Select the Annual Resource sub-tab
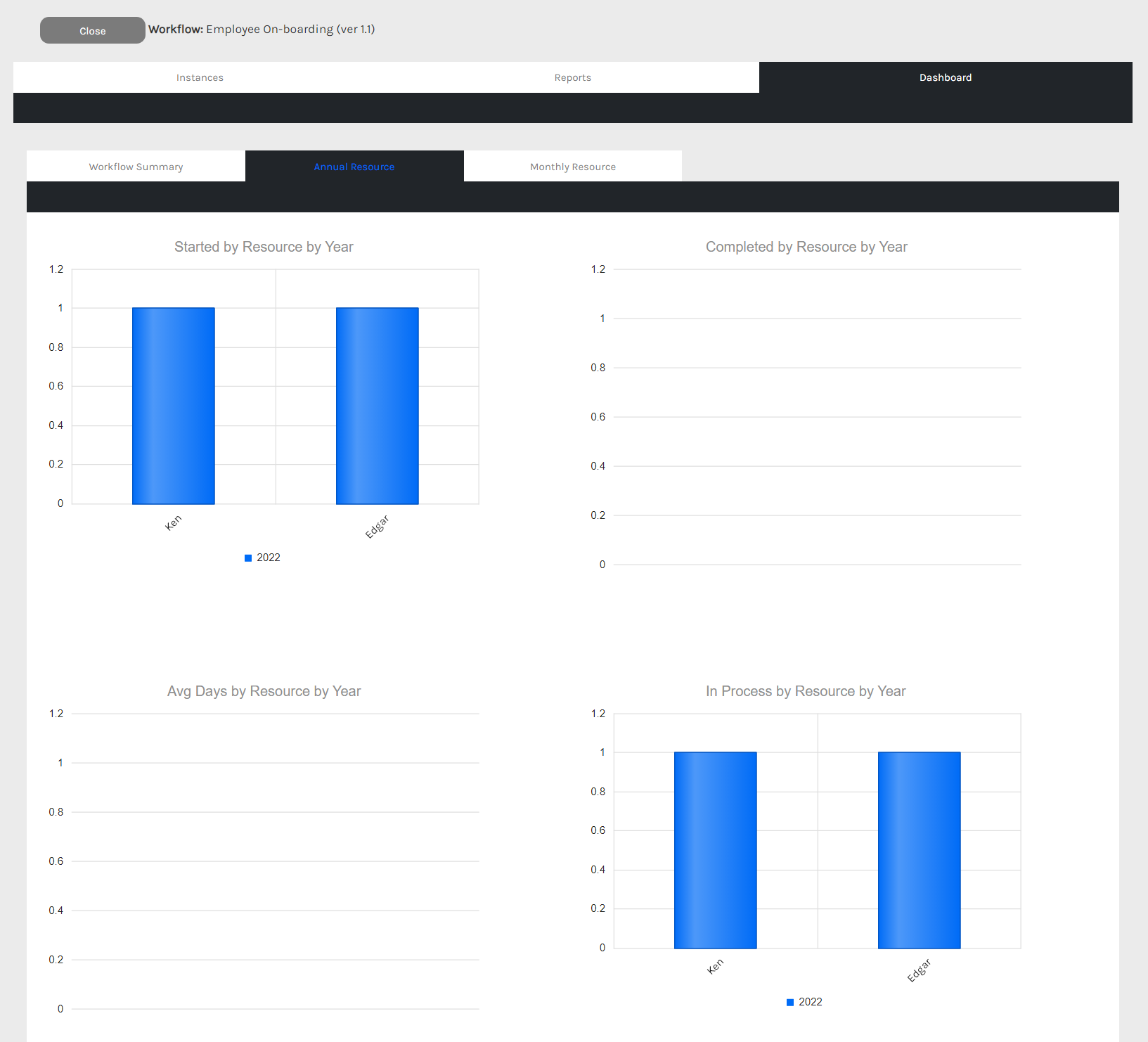Viewport: 1148px width, 1042px height. point(354,167)
